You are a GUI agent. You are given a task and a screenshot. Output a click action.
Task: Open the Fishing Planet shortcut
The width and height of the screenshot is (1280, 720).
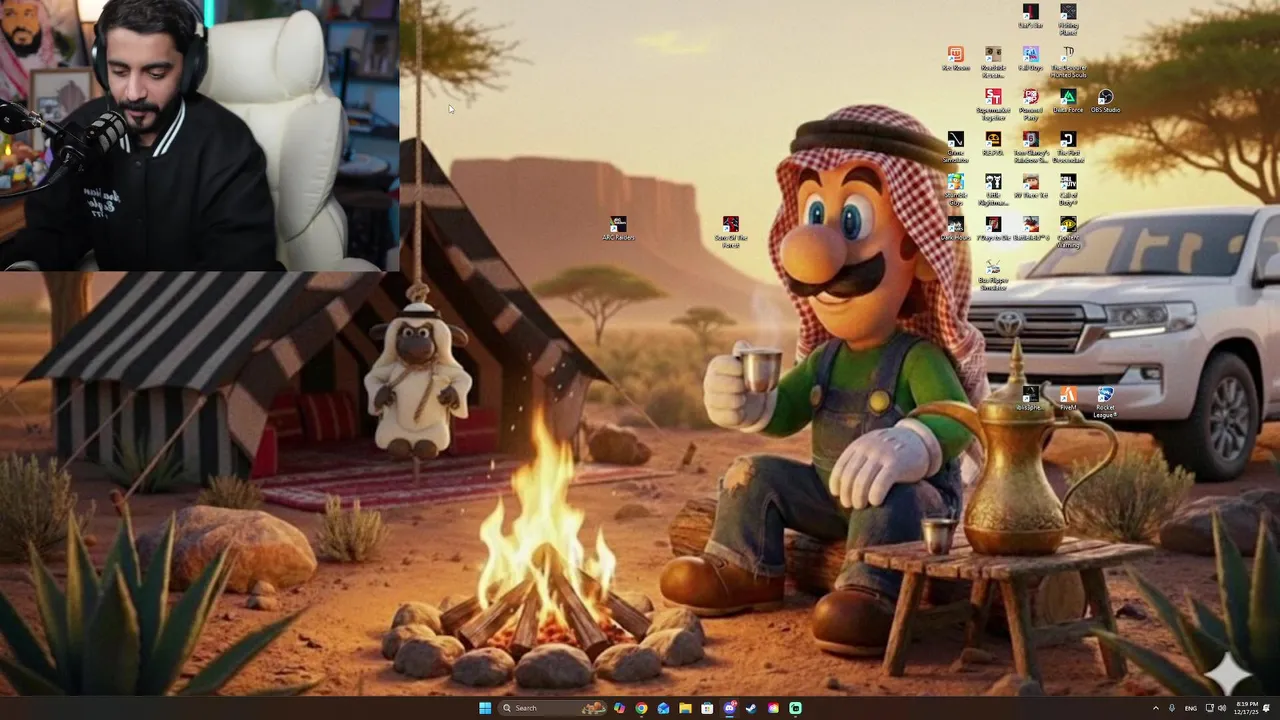click(1068, 18)
